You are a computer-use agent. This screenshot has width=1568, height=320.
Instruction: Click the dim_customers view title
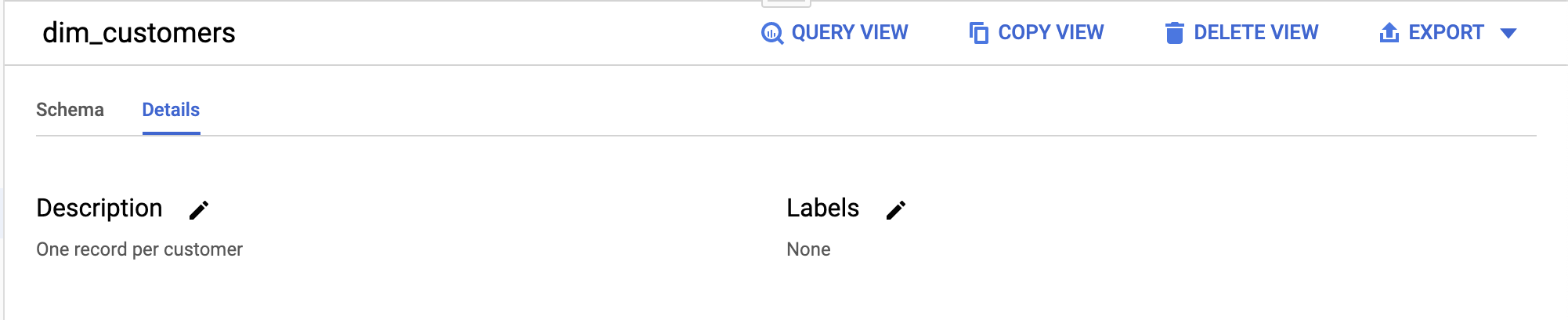coord(139,33)
